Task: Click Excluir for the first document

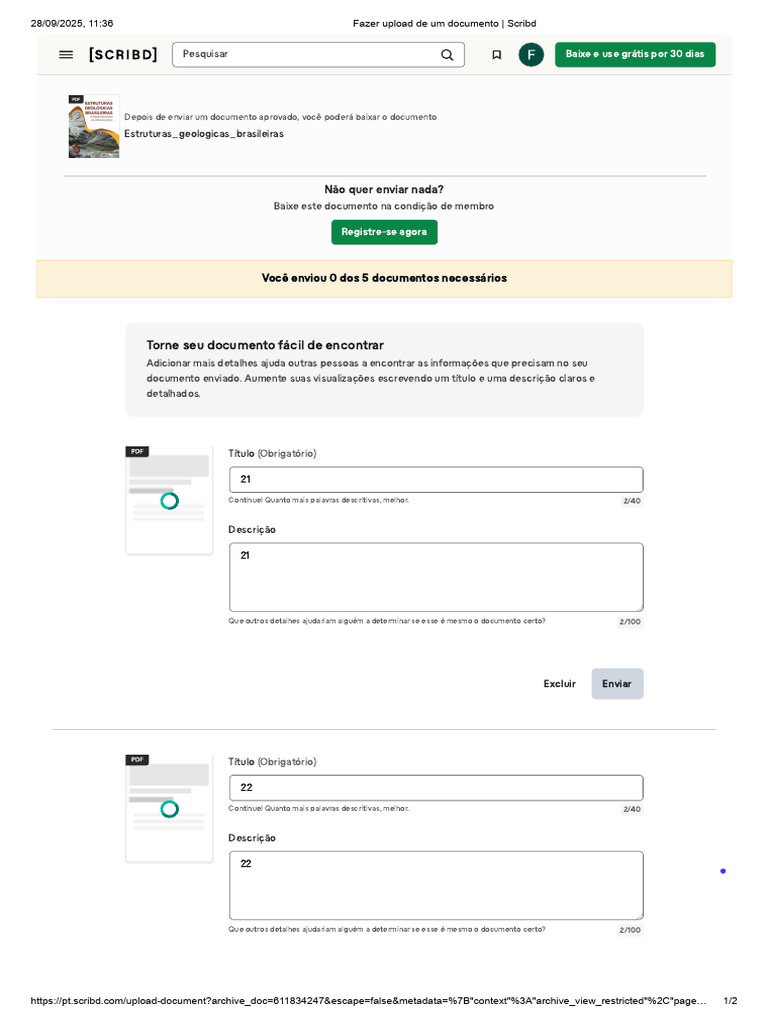Action: (559, 684)
